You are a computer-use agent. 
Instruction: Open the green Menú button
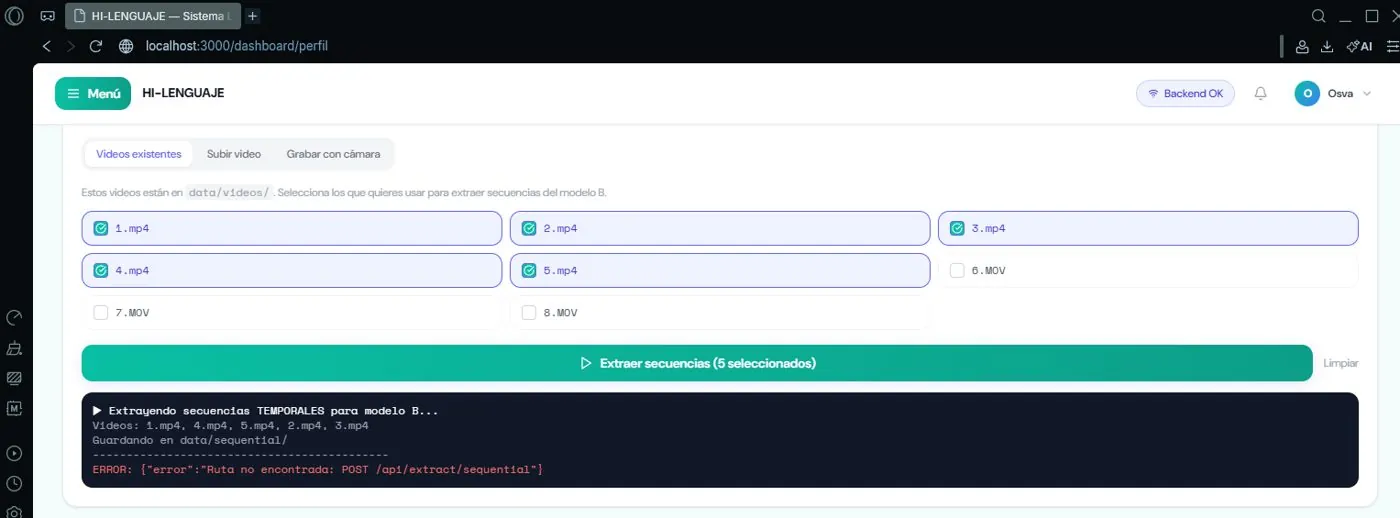93,93
